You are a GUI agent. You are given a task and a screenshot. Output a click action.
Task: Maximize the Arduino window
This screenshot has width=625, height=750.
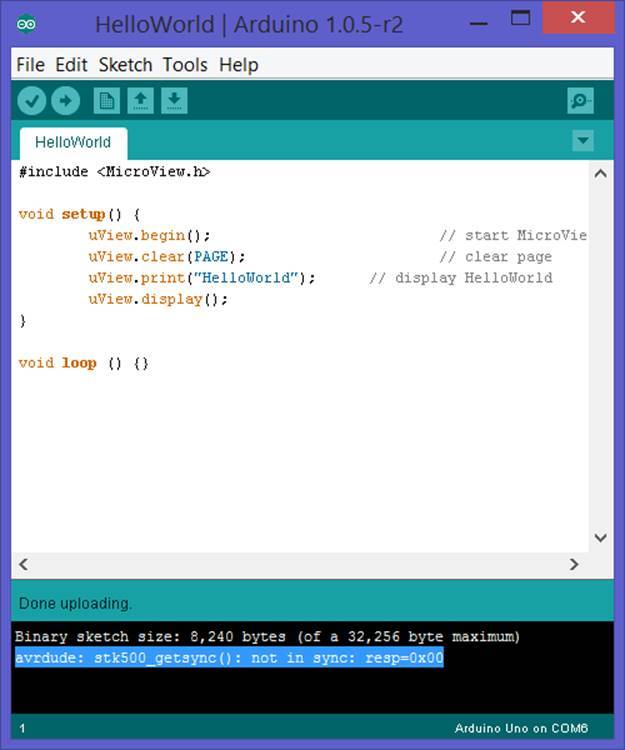520,18
